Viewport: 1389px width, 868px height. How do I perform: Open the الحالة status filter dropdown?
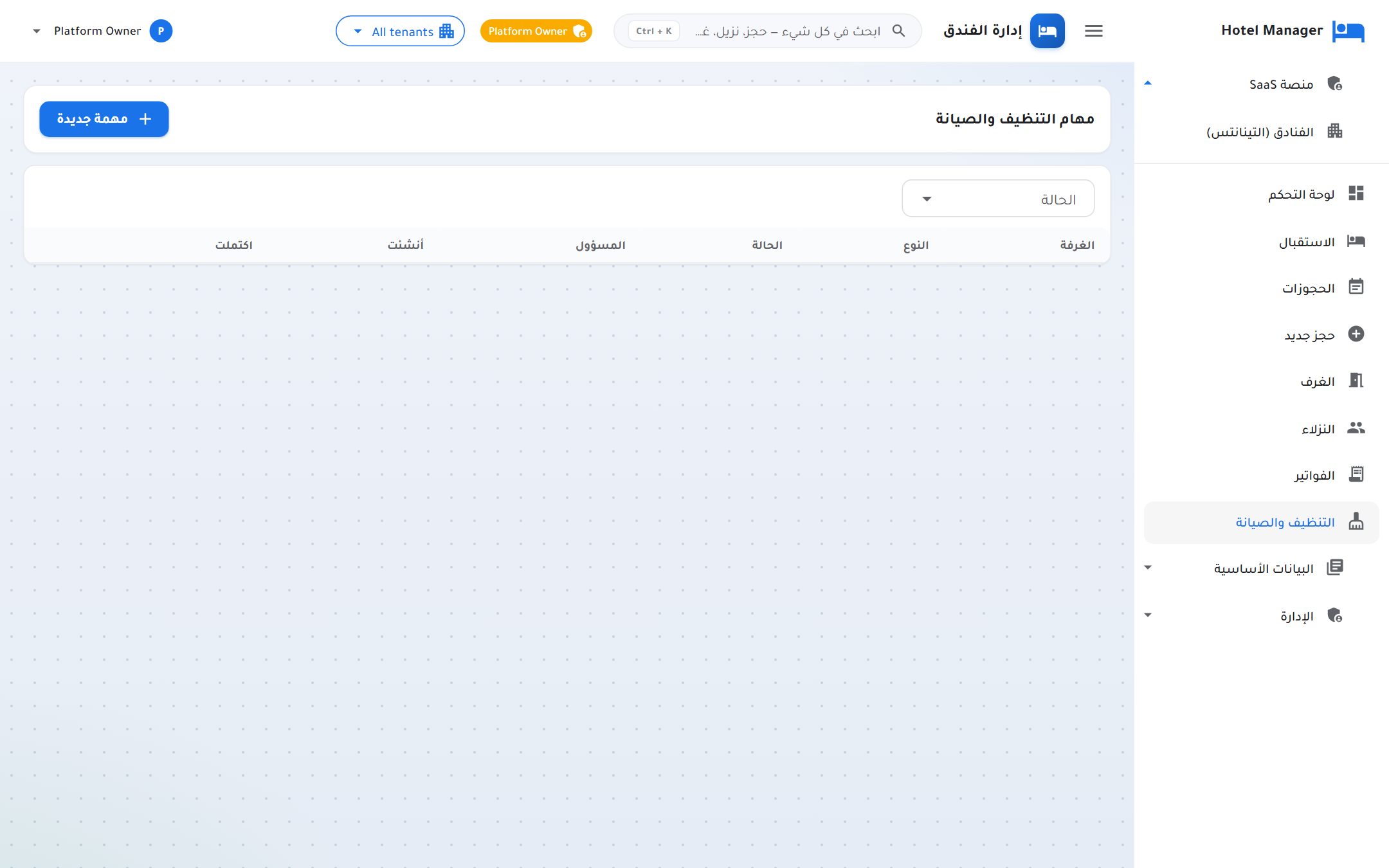[998, 199]
